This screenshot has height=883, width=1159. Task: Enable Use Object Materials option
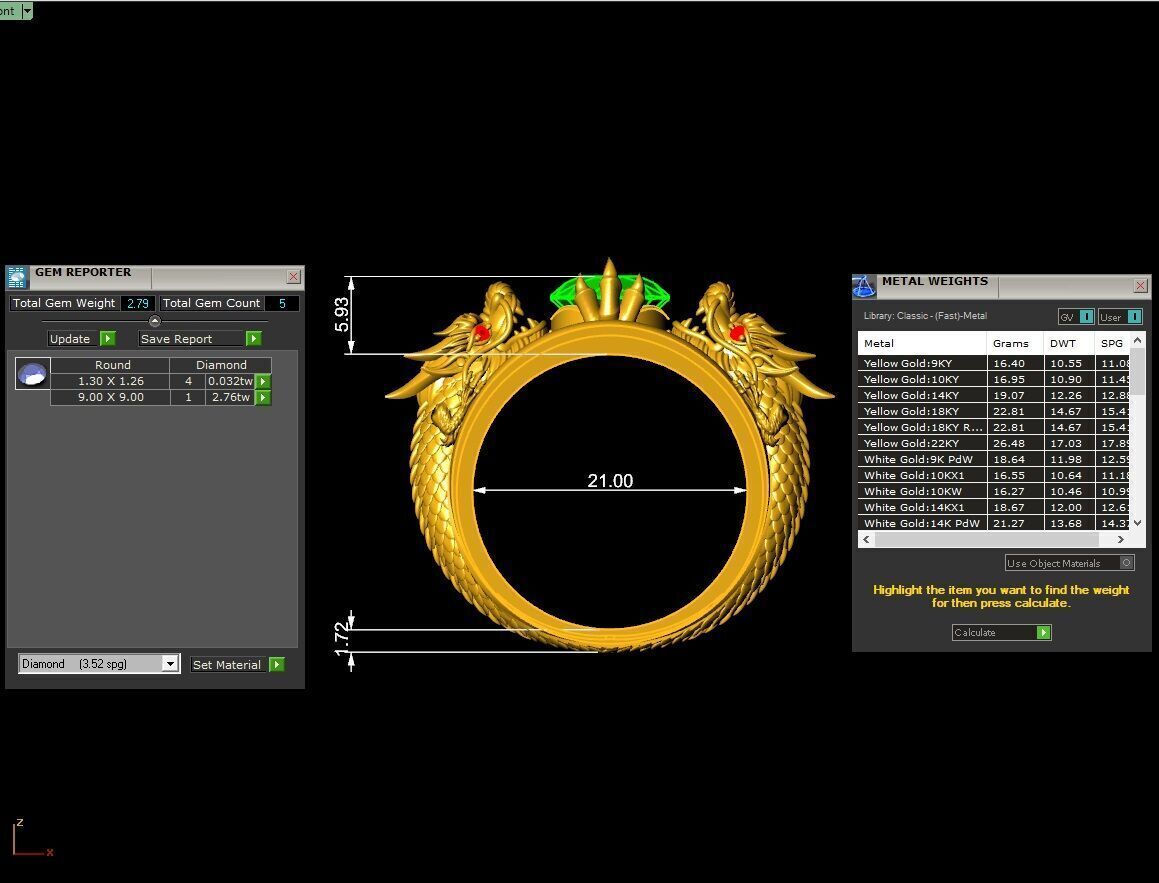(1126, 563)
